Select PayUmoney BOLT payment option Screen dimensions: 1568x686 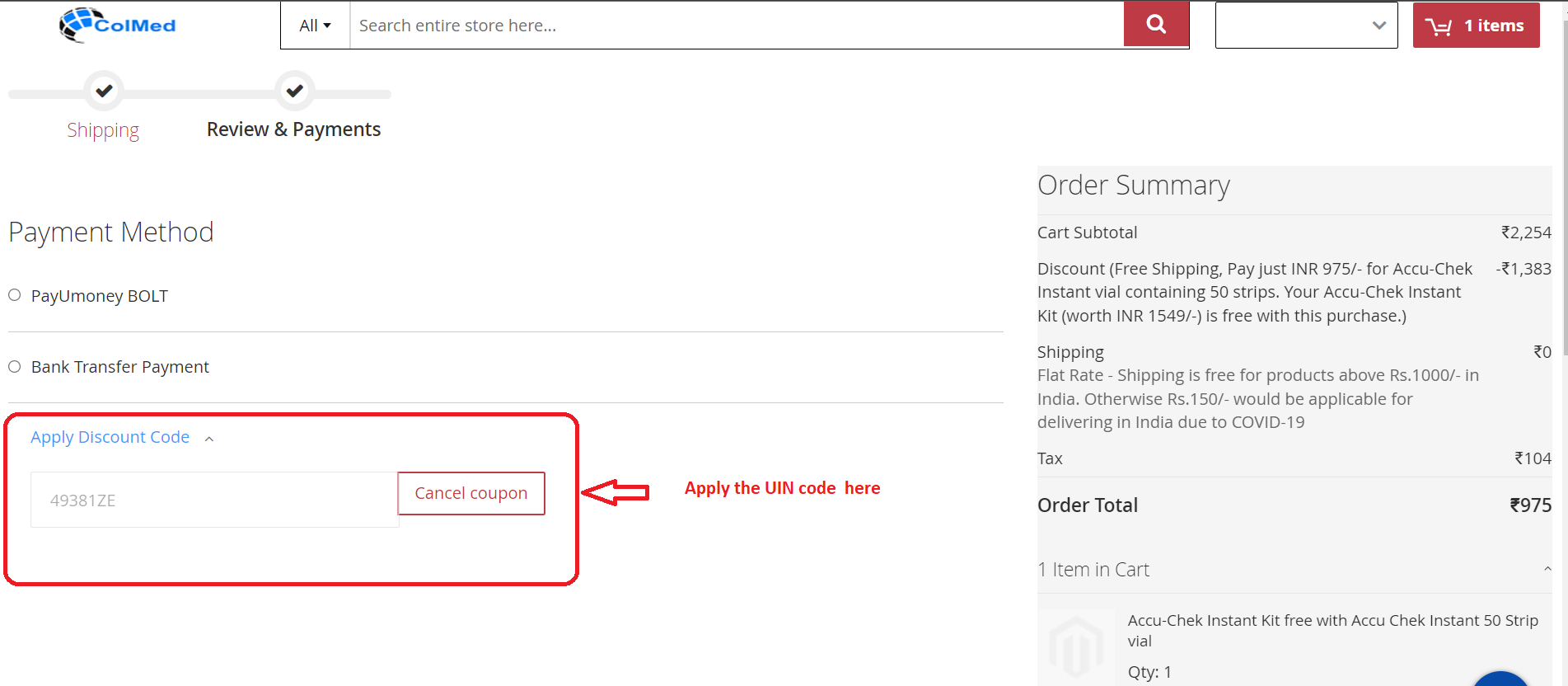(15, 295)
